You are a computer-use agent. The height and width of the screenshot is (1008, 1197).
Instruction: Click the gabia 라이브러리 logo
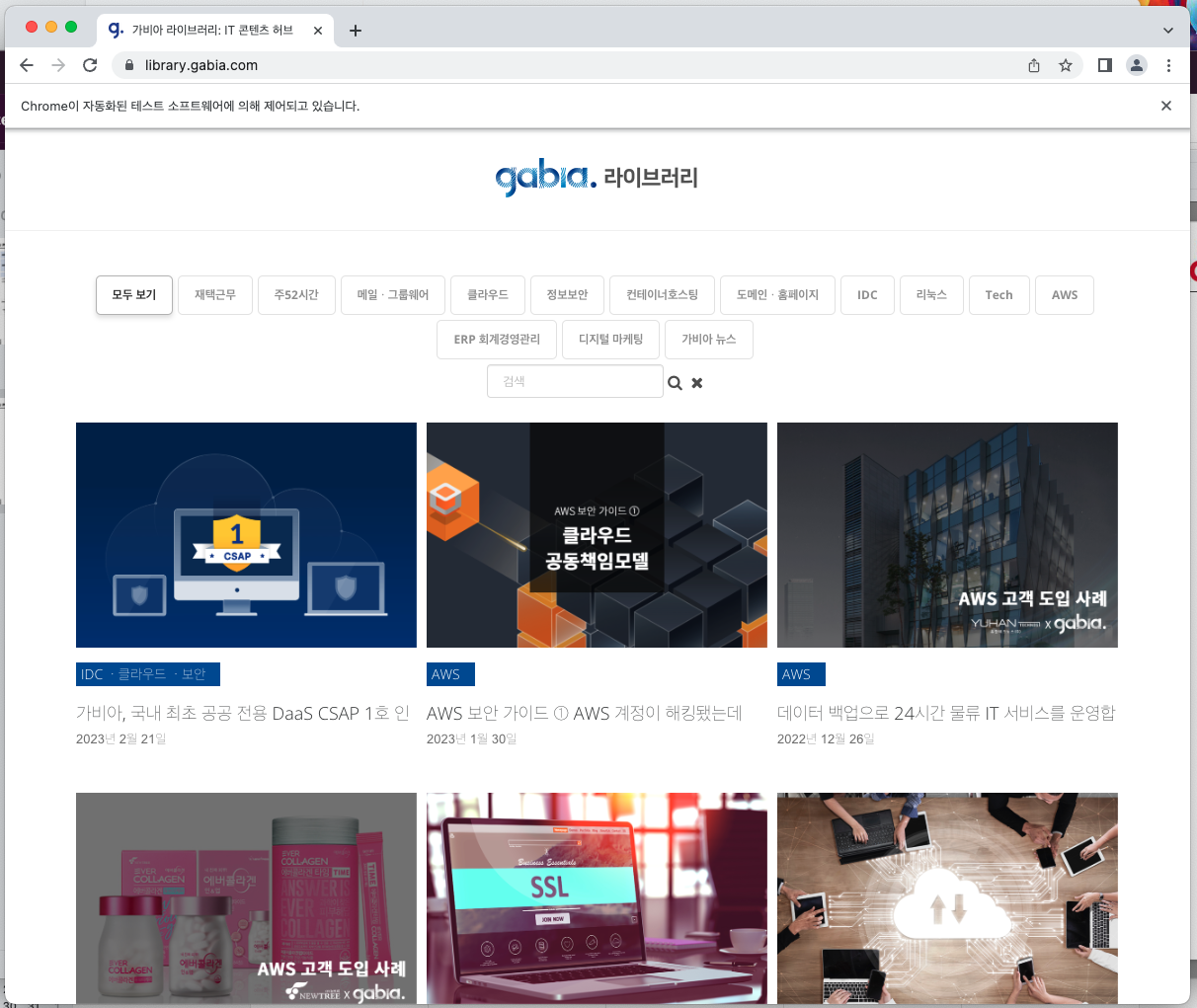pyautogui.click(x=597, y=178)
